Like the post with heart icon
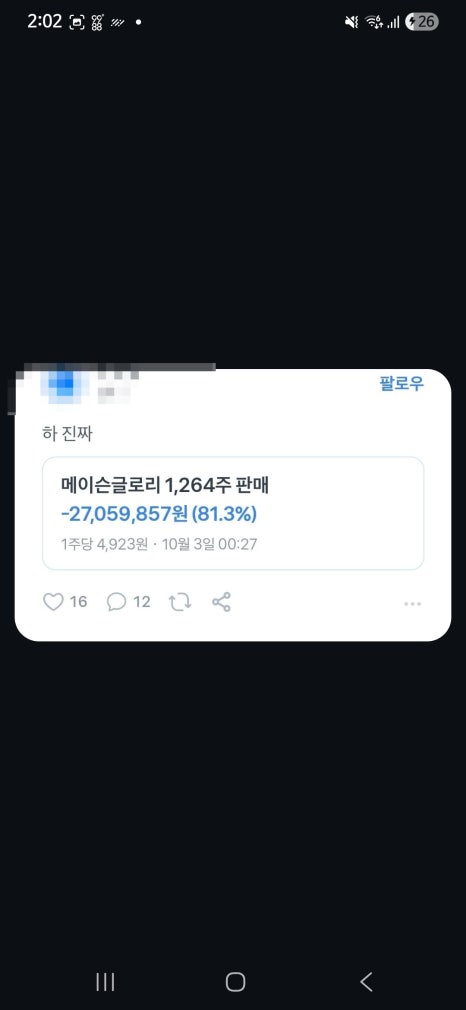The height and width of the screenshot is (1010, 466). click(53, 602)
